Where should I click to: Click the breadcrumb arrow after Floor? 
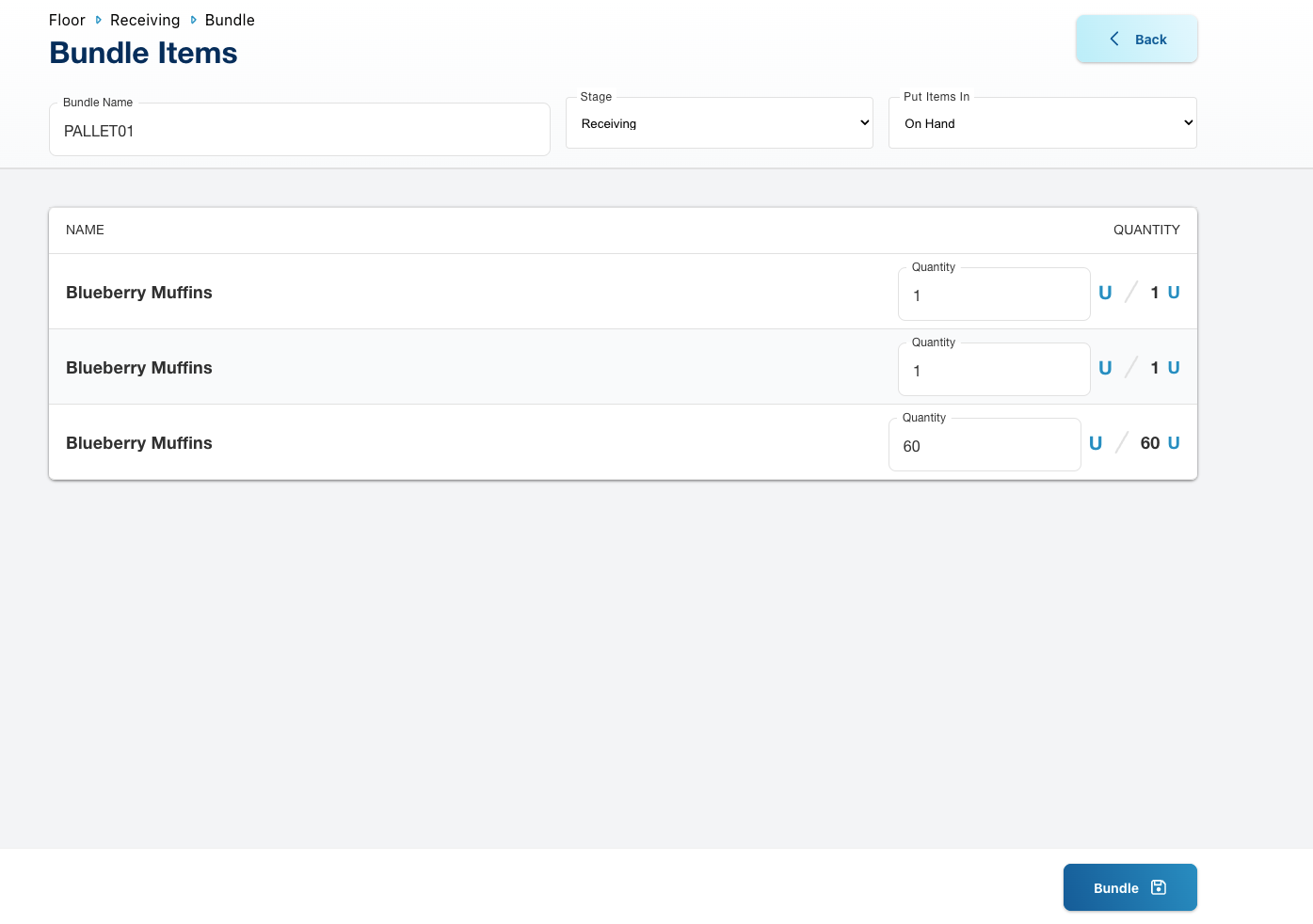pos(98,20)
